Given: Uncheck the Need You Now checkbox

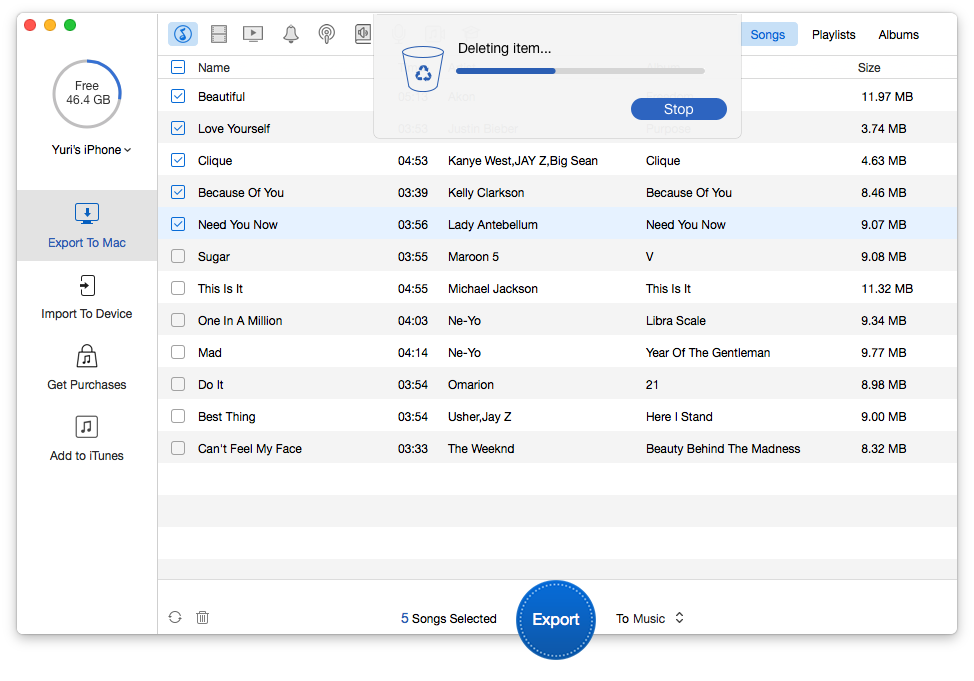Looking at the screenshot, I should (178, 224).
